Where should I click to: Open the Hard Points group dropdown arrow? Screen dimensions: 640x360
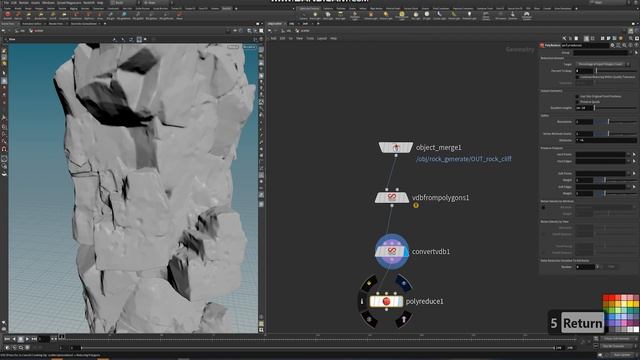[629, 154]
